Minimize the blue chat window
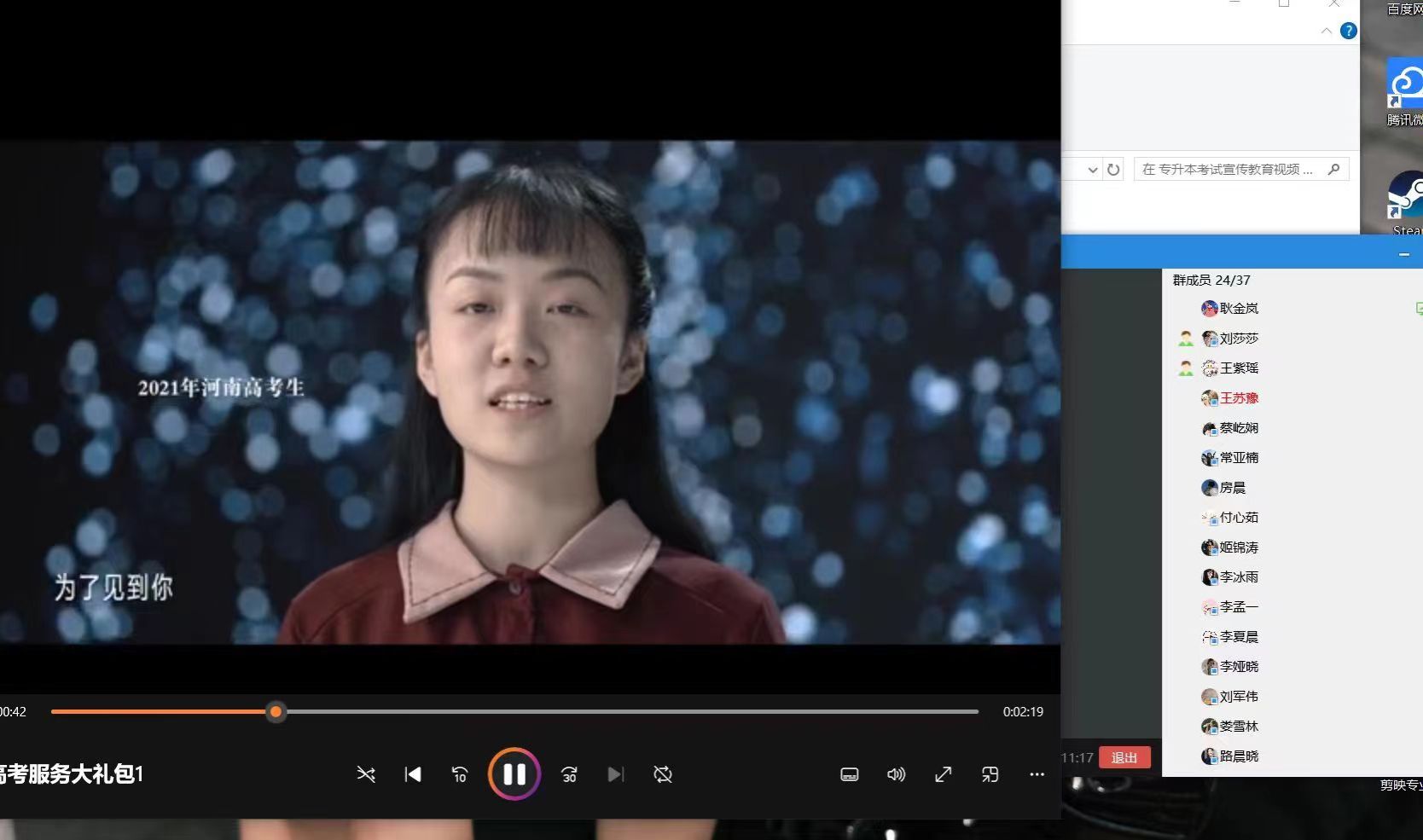 coord(1404,254)
